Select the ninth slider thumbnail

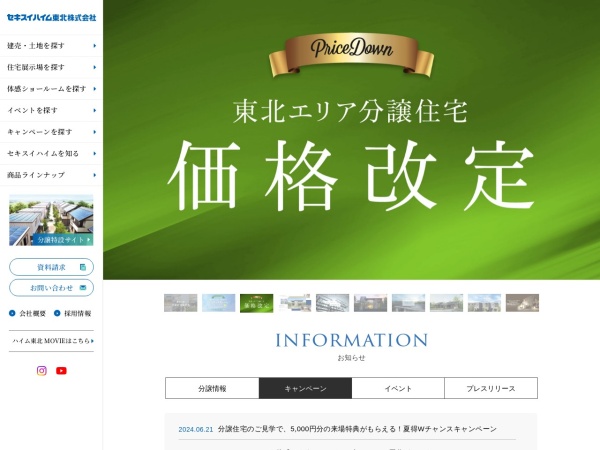coord(484,303)
